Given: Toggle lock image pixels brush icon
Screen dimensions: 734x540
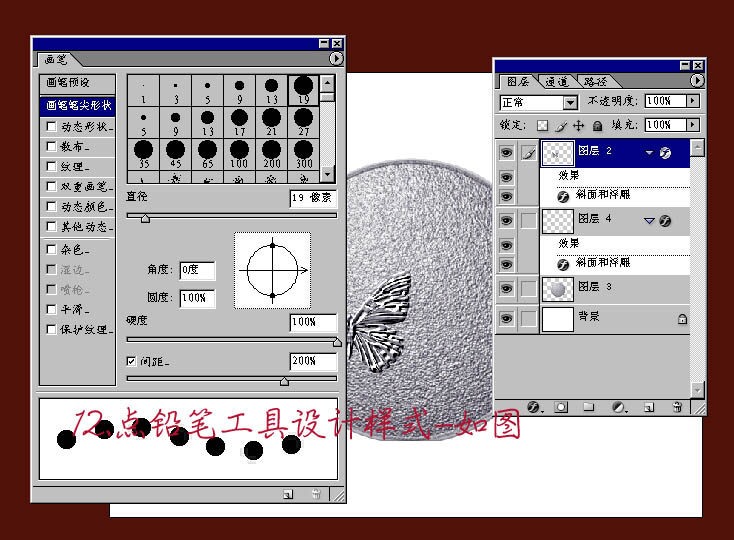Looking at the screenshot, I should pyautogui.click(x=561, y=125).
